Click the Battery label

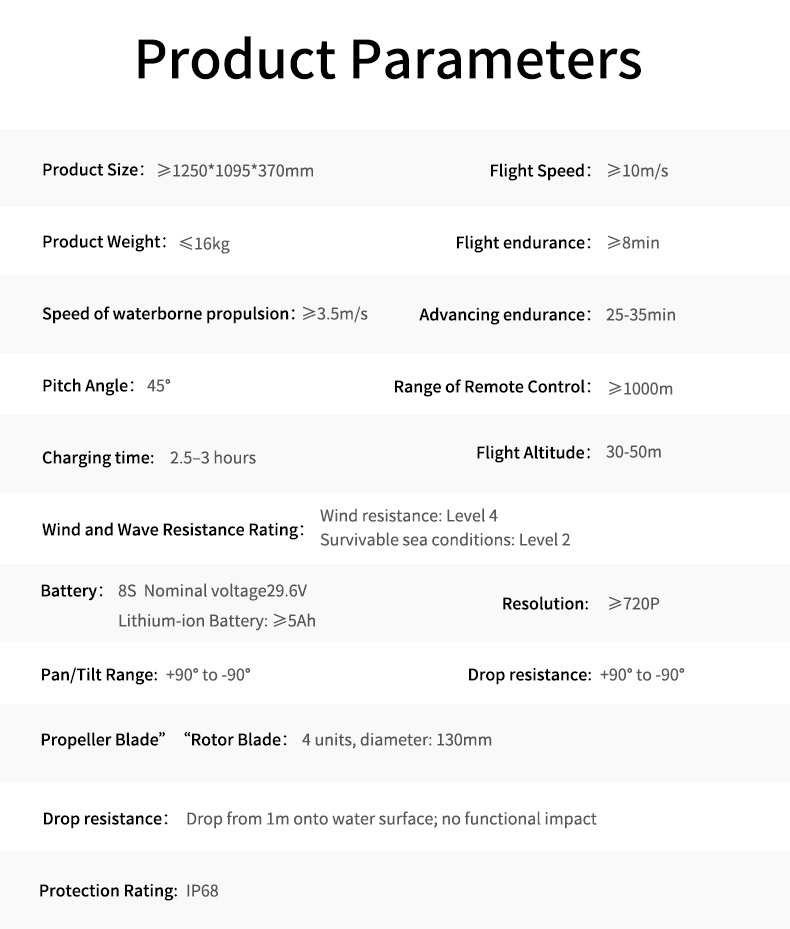[69, 591]
